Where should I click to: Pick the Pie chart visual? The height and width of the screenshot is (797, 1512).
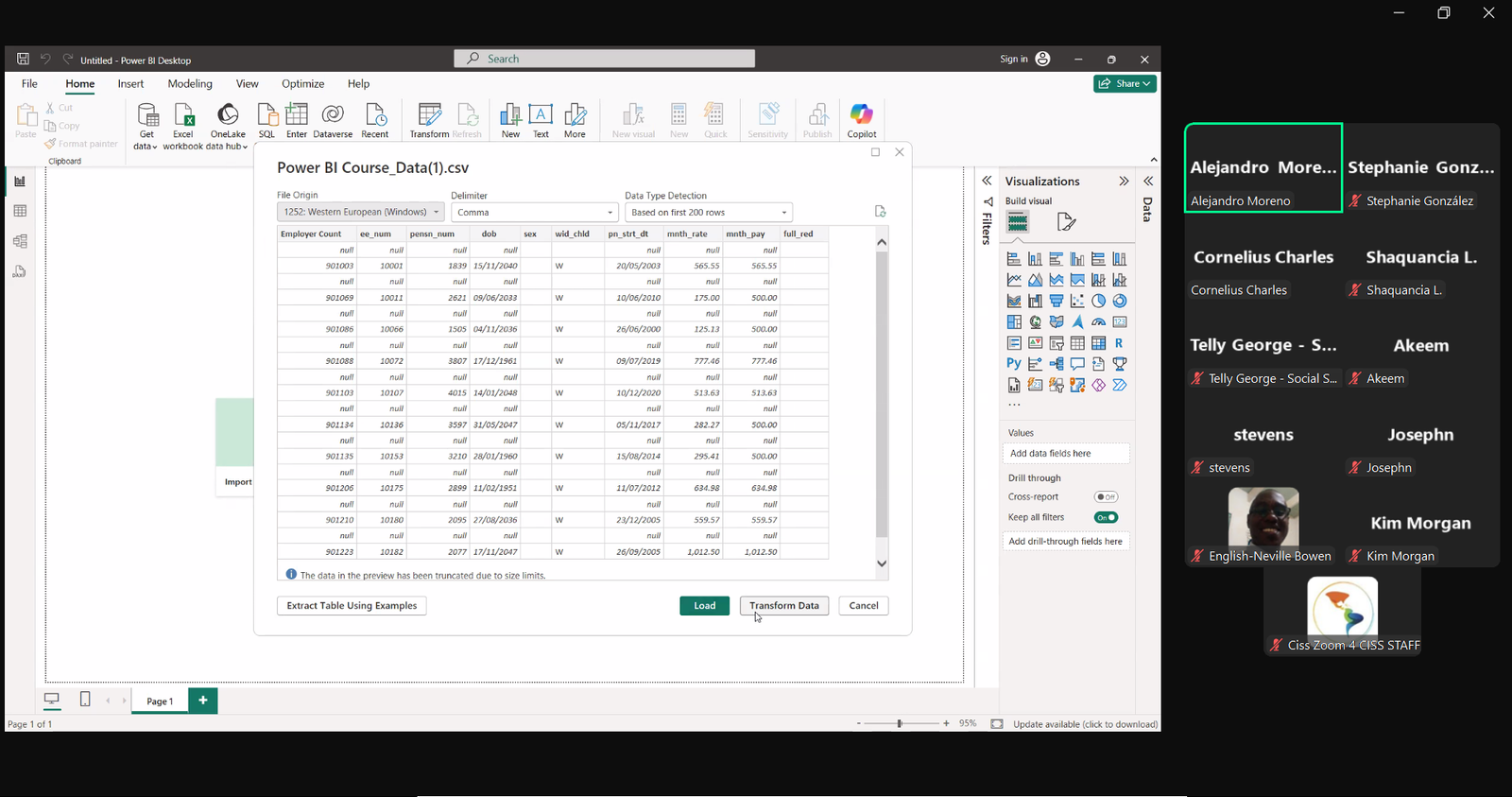(x=1098, y=301)
